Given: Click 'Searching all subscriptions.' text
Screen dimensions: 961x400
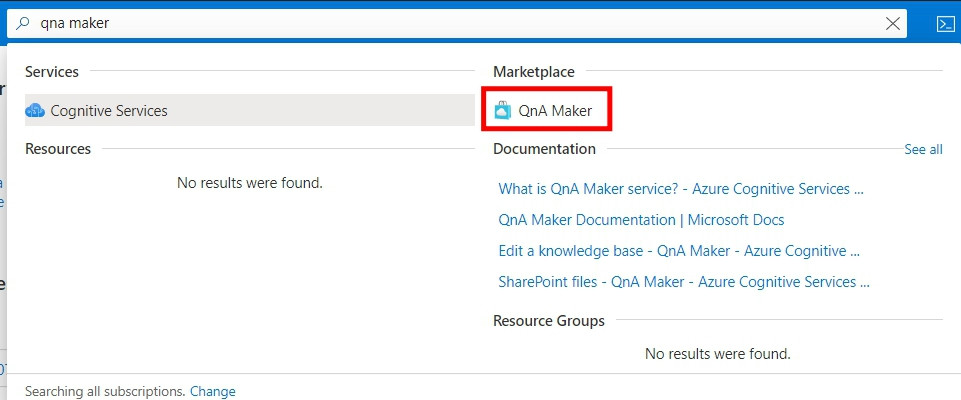Looking at the screenshot, I should tap(105, 391).
